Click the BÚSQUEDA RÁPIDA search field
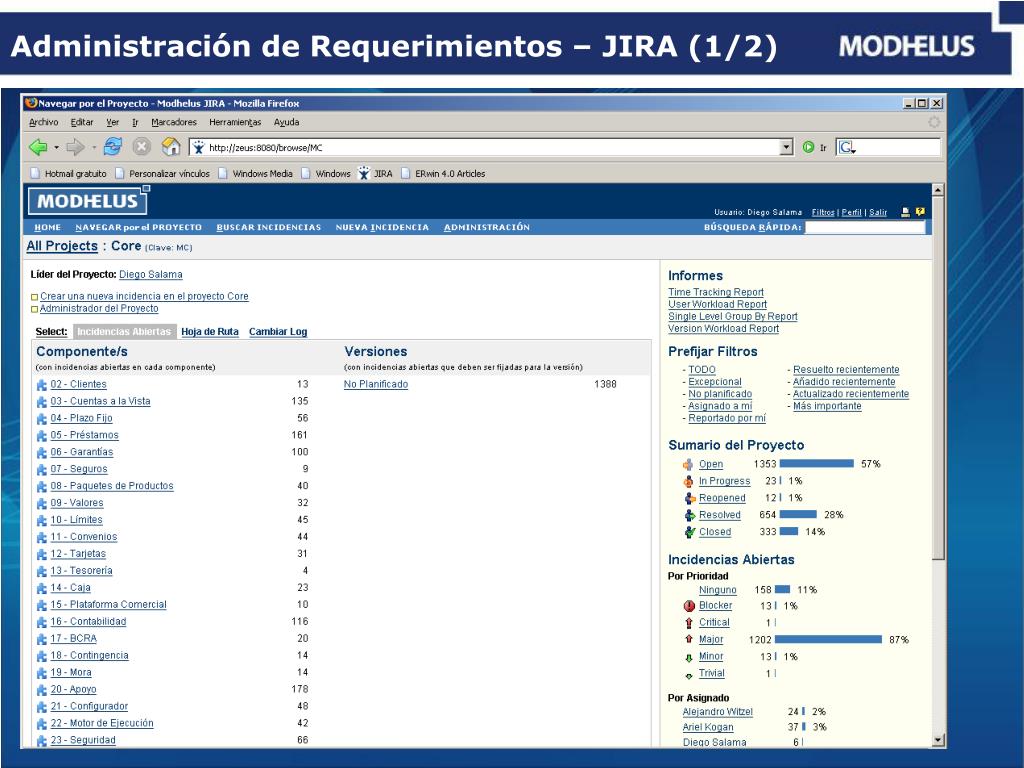The height and width of the screenshot is (768, 1024). point(865,227)
